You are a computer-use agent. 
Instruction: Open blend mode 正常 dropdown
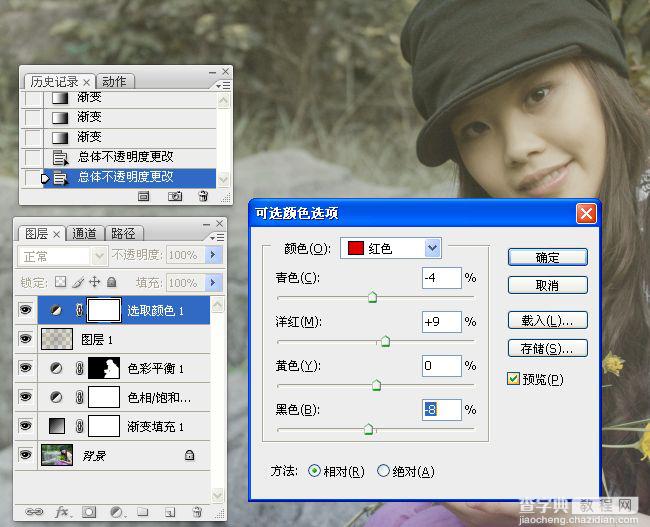(x=99, y=256)
